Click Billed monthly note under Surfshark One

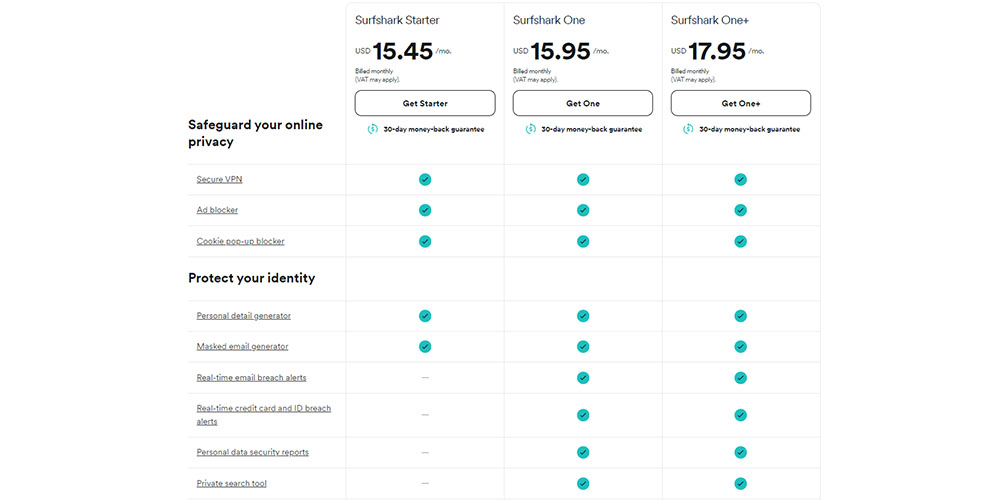(x=536, y=75)
